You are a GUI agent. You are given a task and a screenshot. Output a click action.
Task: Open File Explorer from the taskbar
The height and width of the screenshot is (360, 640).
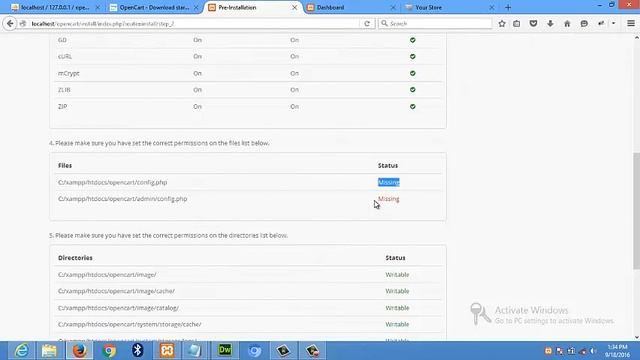pos(49,350)
